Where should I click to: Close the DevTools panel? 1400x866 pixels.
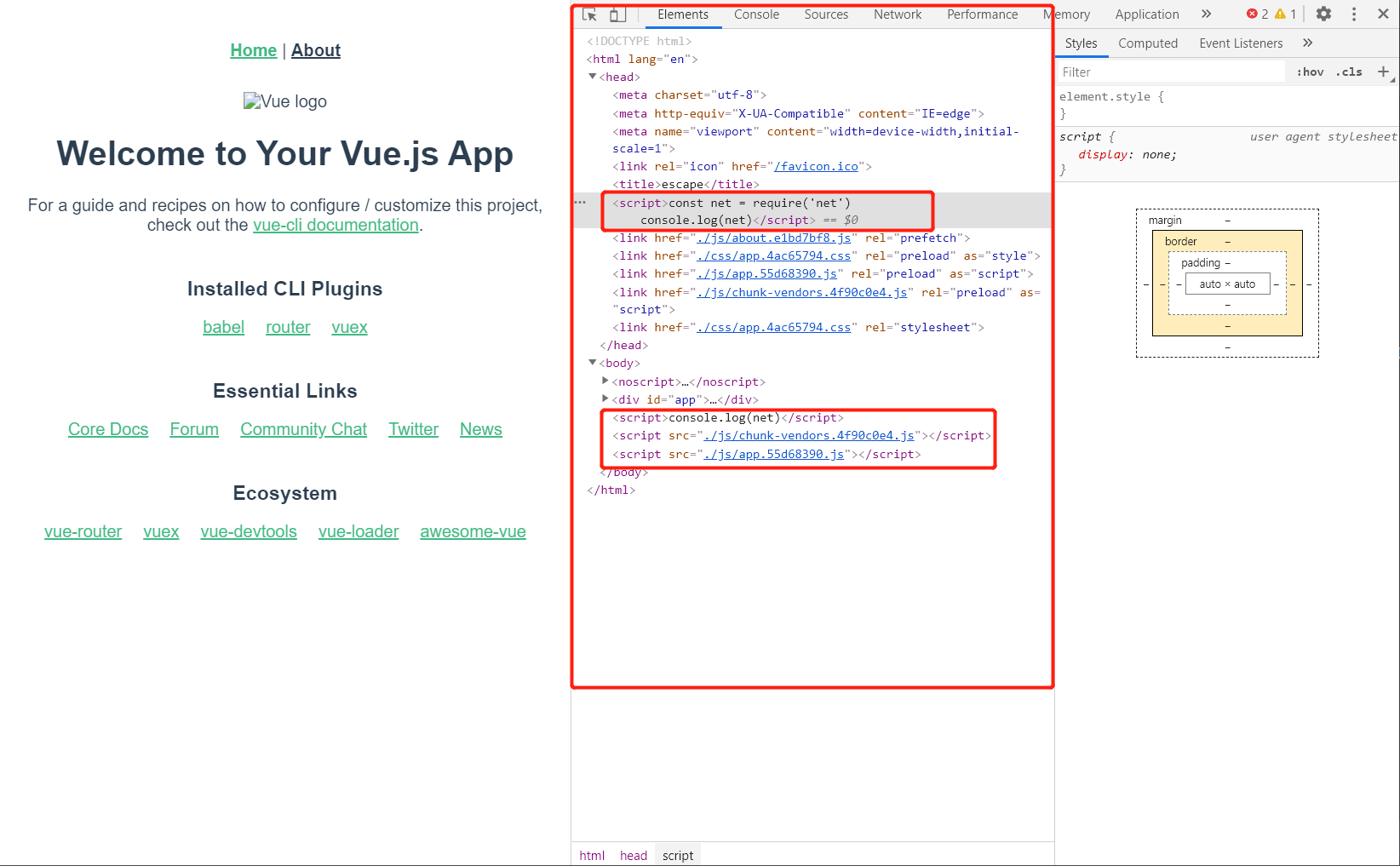click(1383, 14)
